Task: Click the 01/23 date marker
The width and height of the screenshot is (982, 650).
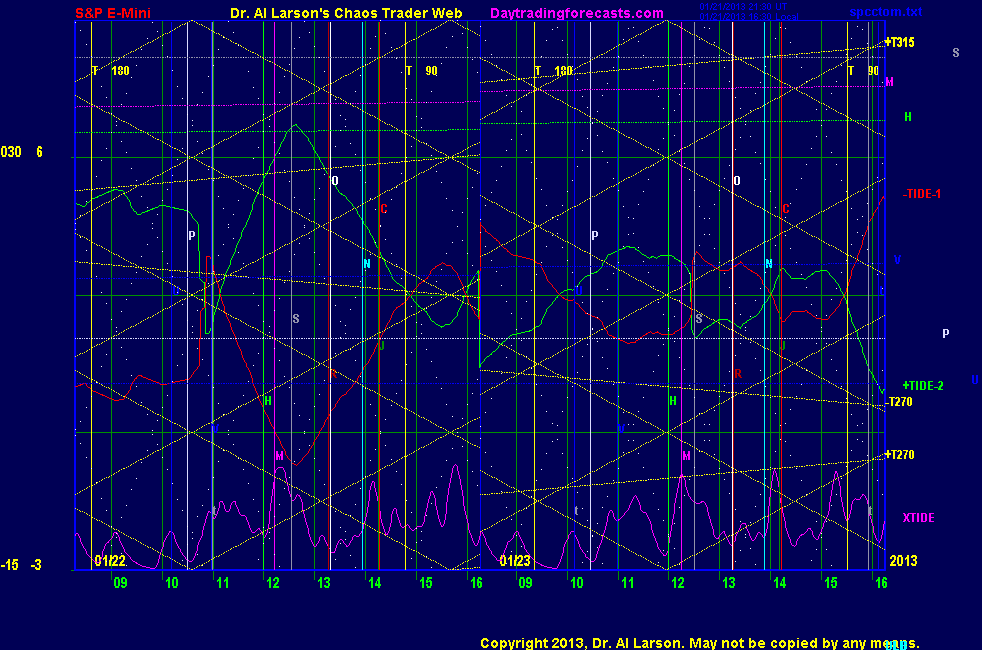Action: [x=515, y=561]
